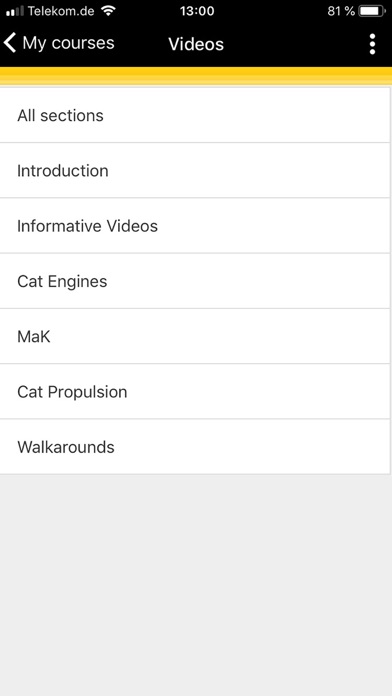Tap the cellular signal bars icon
The height and width of the screenshot is (696, 392).
pos(15,11)
